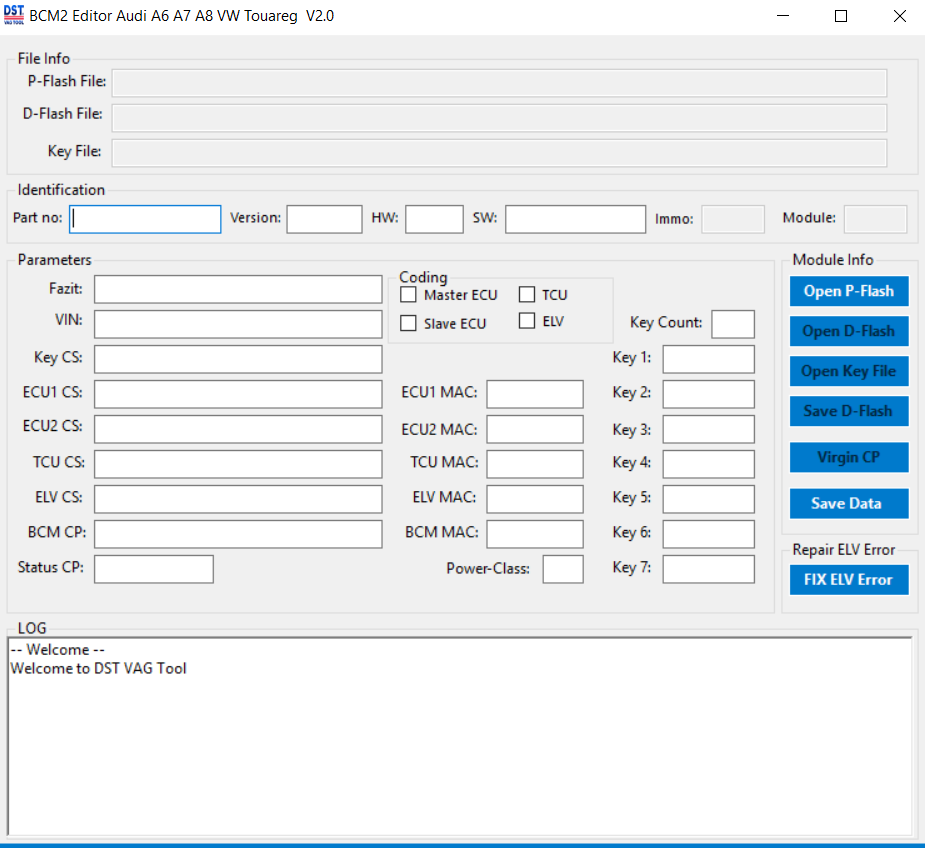Image resolution: width=925 pixels, height=848 pixels.
Task: Close the BCM2 Editor window
Action: pos(900,16)
